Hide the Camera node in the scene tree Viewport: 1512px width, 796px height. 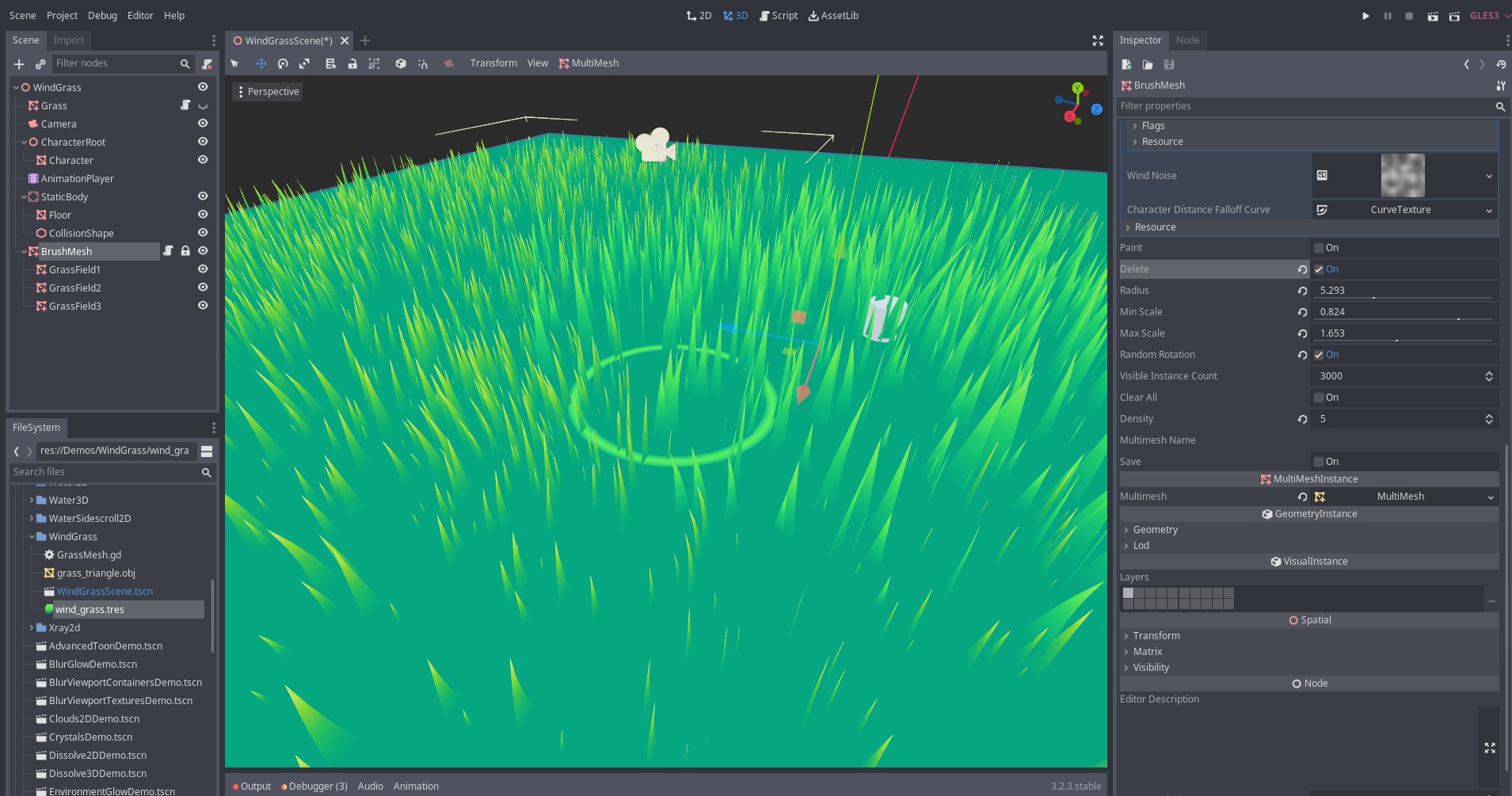pyautogui.click(x=203, y=124)
